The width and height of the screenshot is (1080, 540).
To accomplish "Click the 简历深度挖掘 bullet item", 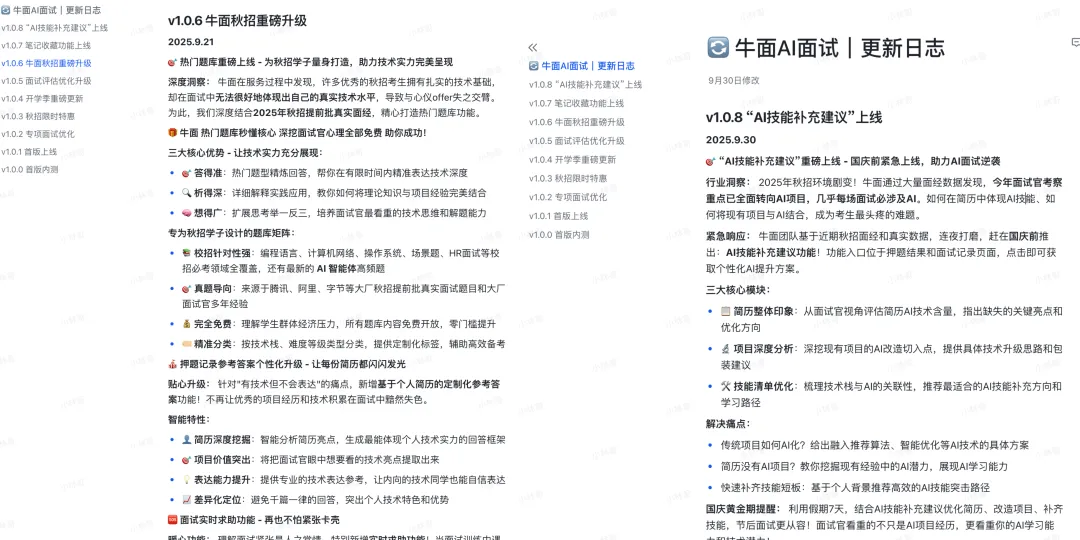I will click(x=343, y=439).
